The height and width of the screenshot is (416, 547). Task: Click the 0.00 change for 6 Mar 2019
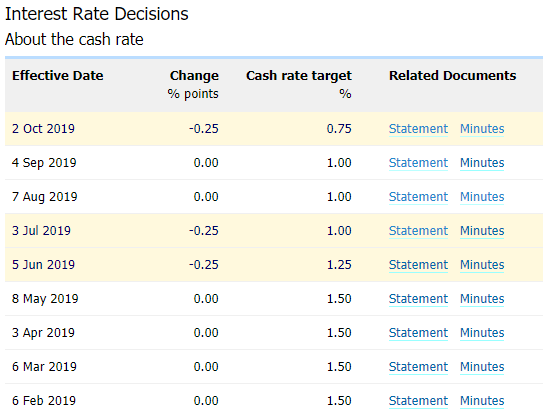coord(206,367)
